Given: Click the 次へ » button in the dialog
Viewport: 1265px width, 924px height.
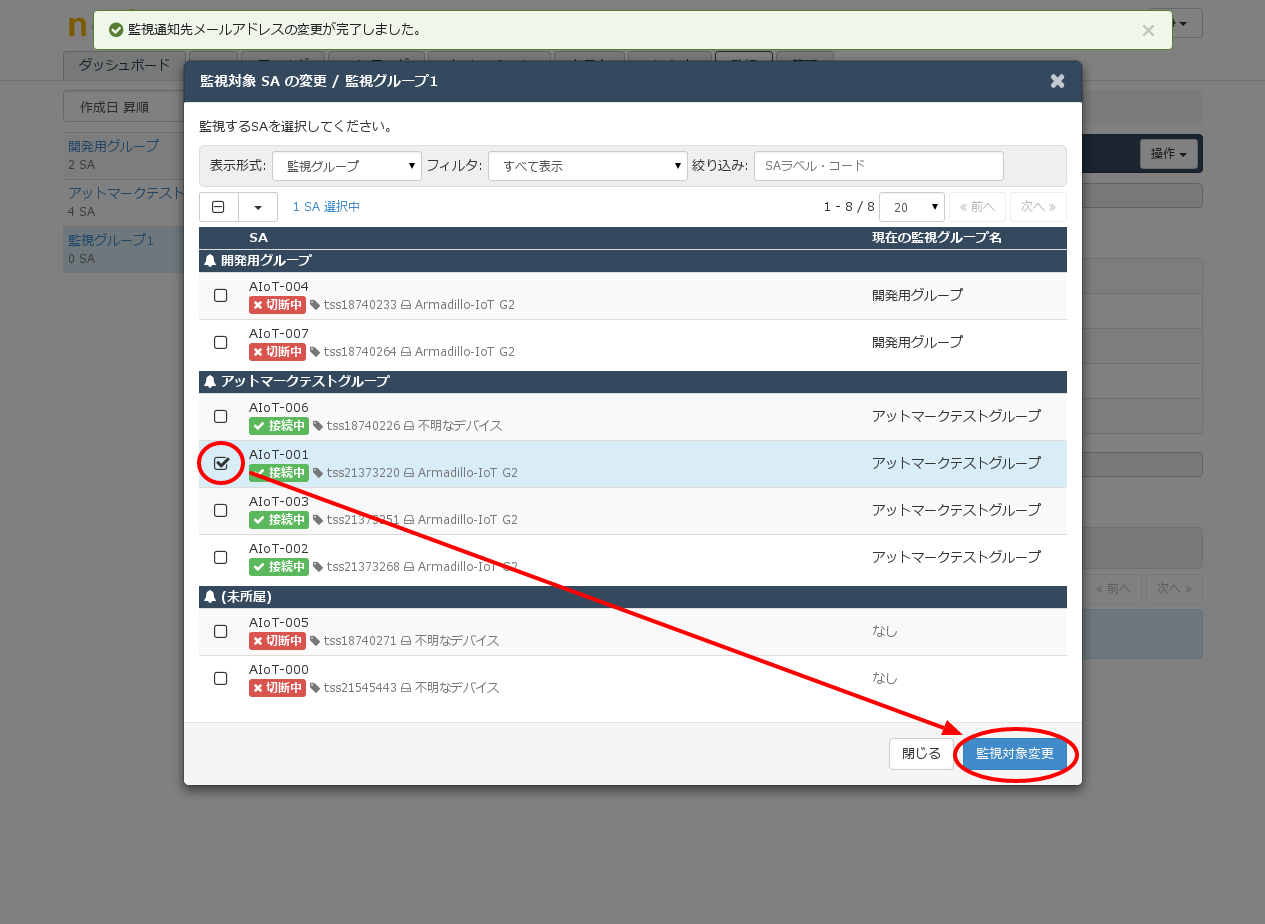Looking at the screenshot, I should click(1038, 207).
